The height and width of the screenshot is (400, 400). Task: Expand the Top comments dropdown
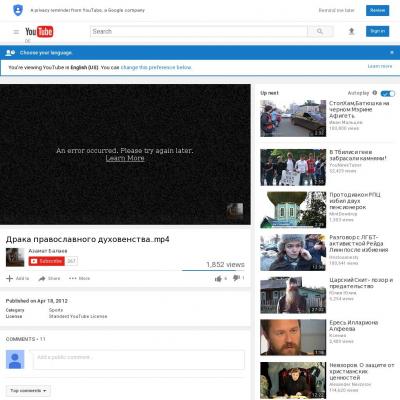(x=28, y=391)
